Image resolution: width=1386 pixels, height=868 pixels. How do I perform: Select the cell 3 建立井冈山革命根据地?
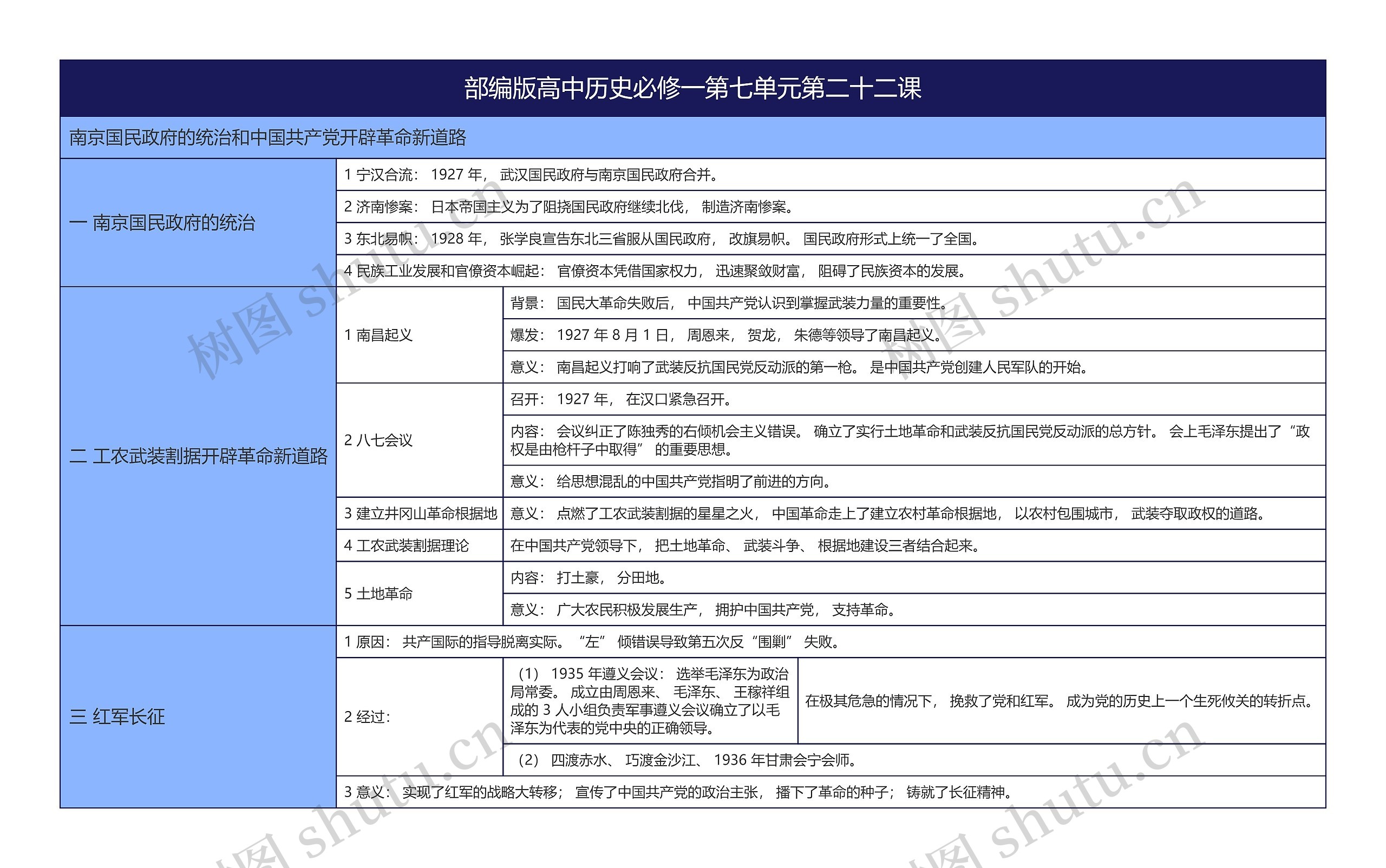point(419,513)
